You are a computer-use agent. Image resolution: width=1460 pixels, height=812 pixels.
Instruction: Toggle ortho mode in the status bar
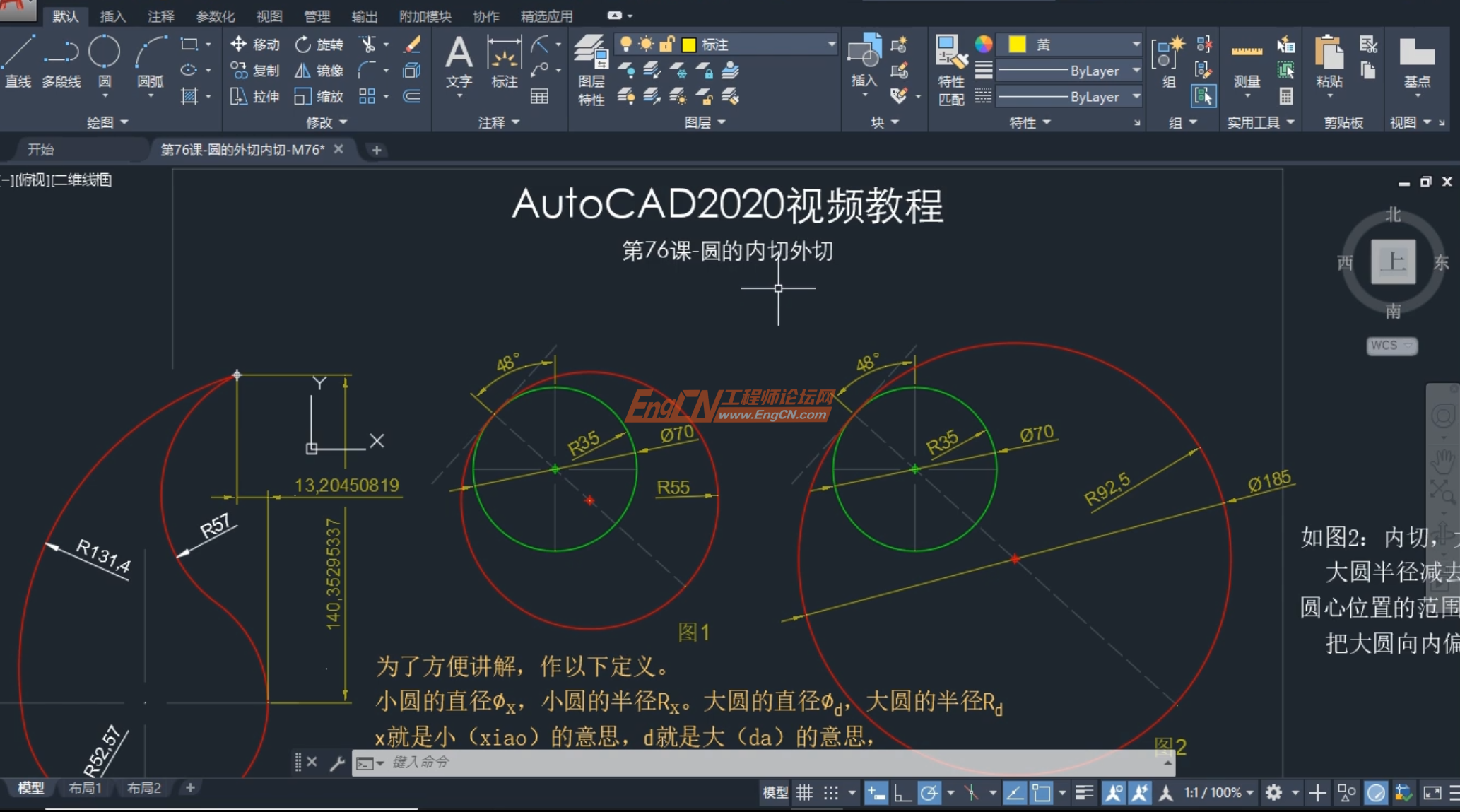point(902,792)
